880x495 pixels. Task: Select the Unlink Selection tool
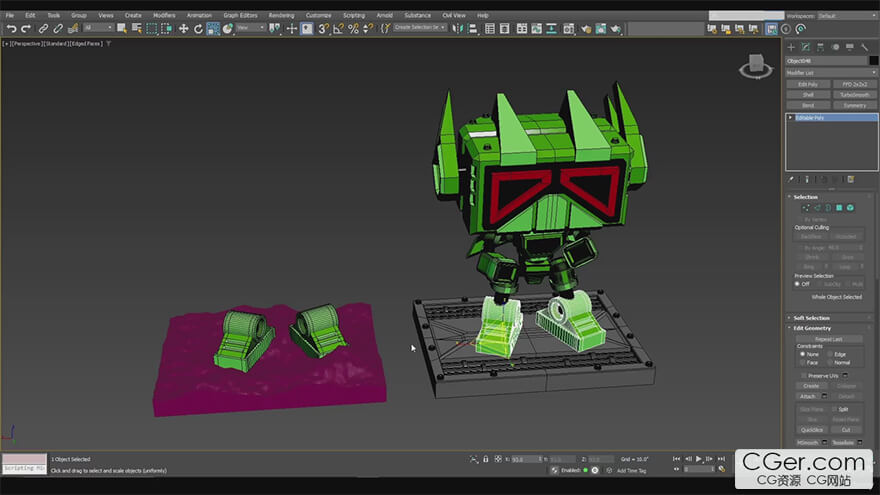[58, 28]
